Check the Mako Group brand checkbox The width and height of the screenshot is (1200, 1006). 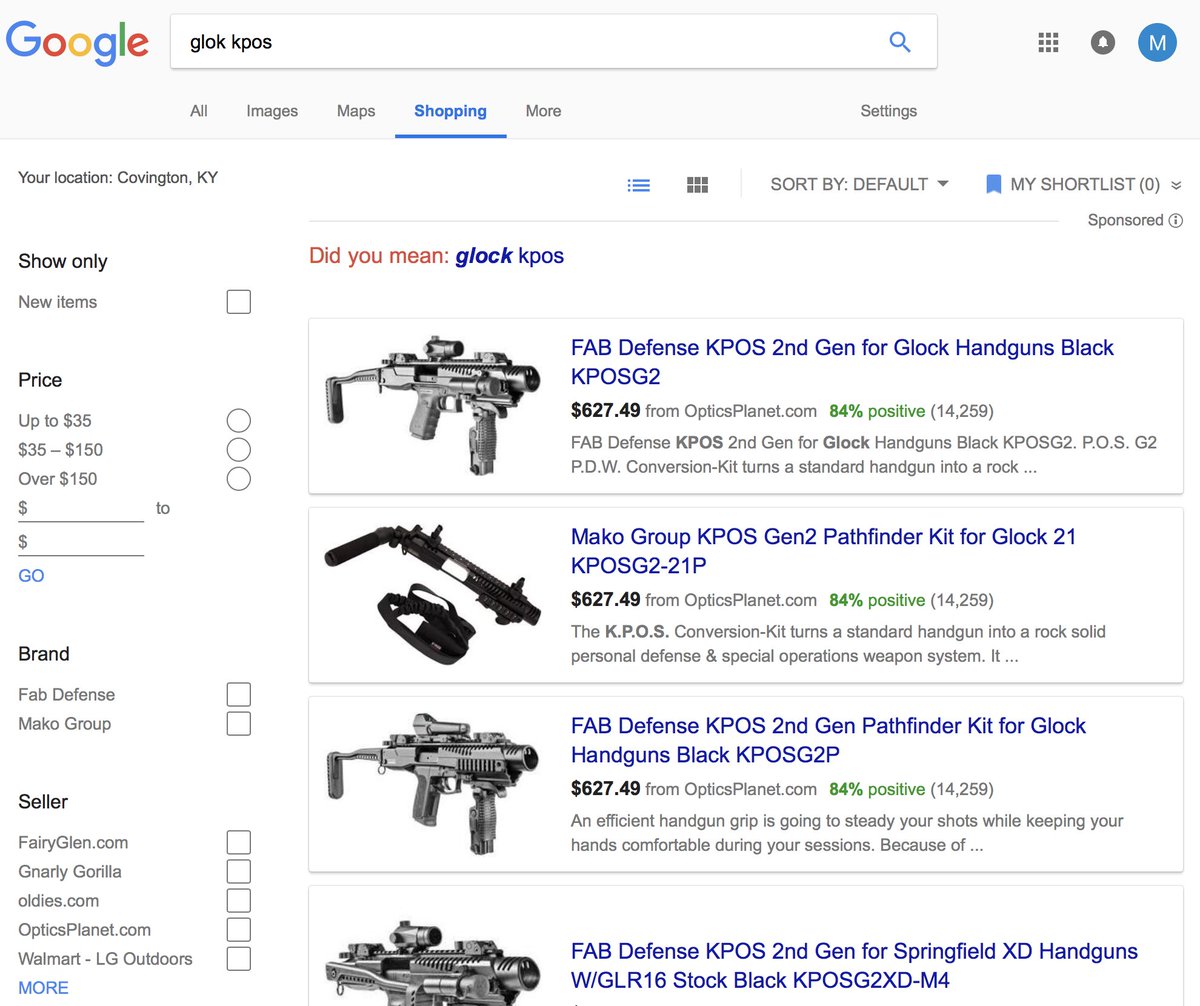pos(238,723)
